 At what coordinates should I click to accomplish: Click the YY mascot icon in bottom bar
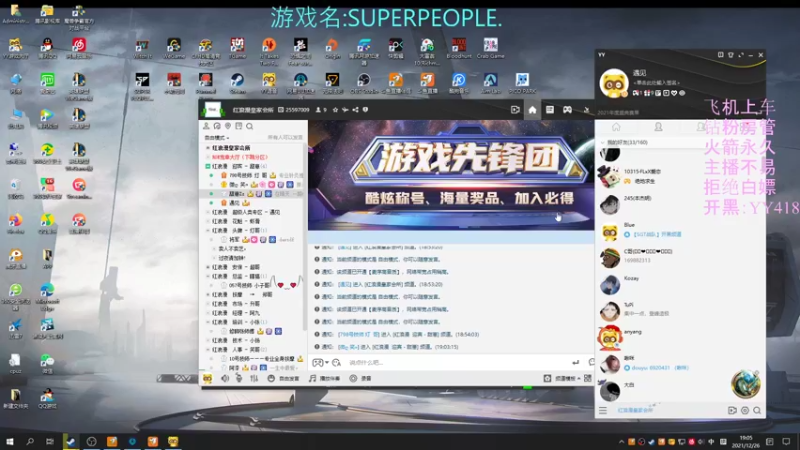coord(207,378)
